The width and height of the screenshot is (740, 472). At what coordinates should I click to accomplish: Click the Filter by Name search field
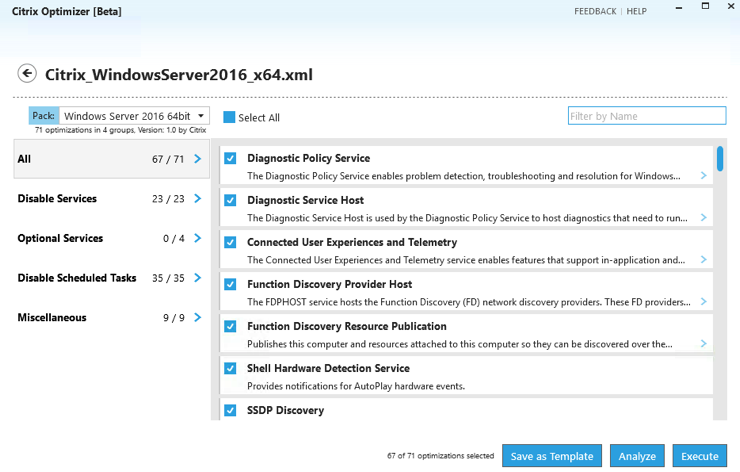tap(646, 116)
